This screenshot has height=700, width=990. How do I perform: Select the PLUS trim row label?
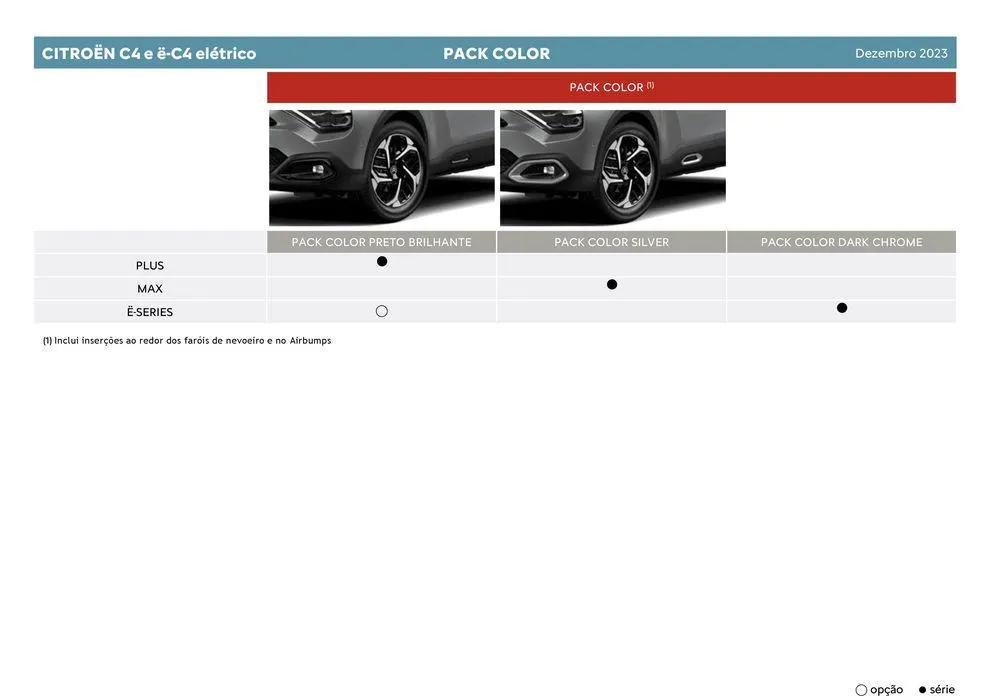click(149, 264)
